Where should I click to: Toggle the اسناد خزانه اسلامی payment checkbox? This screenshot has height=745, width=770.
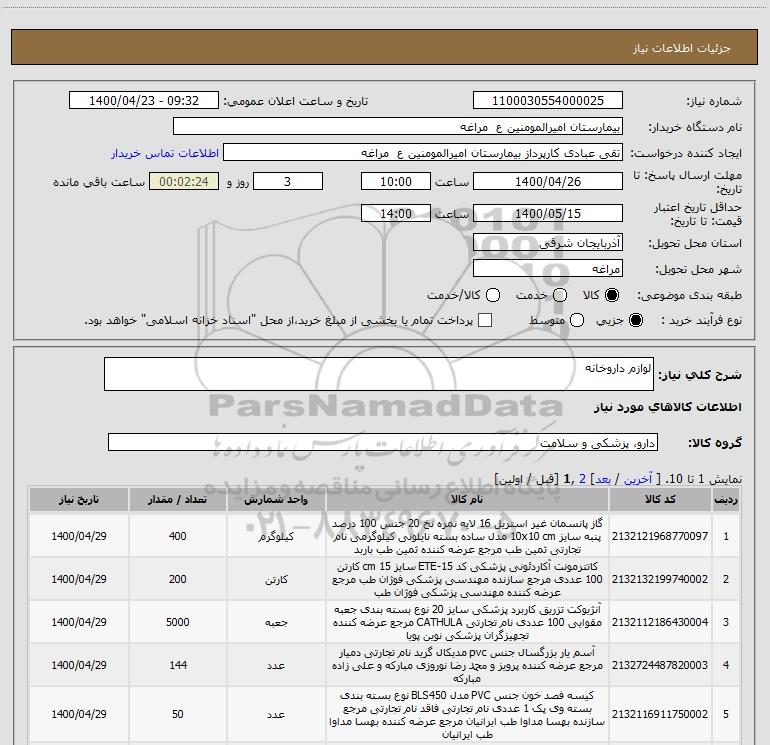(485, 320)
